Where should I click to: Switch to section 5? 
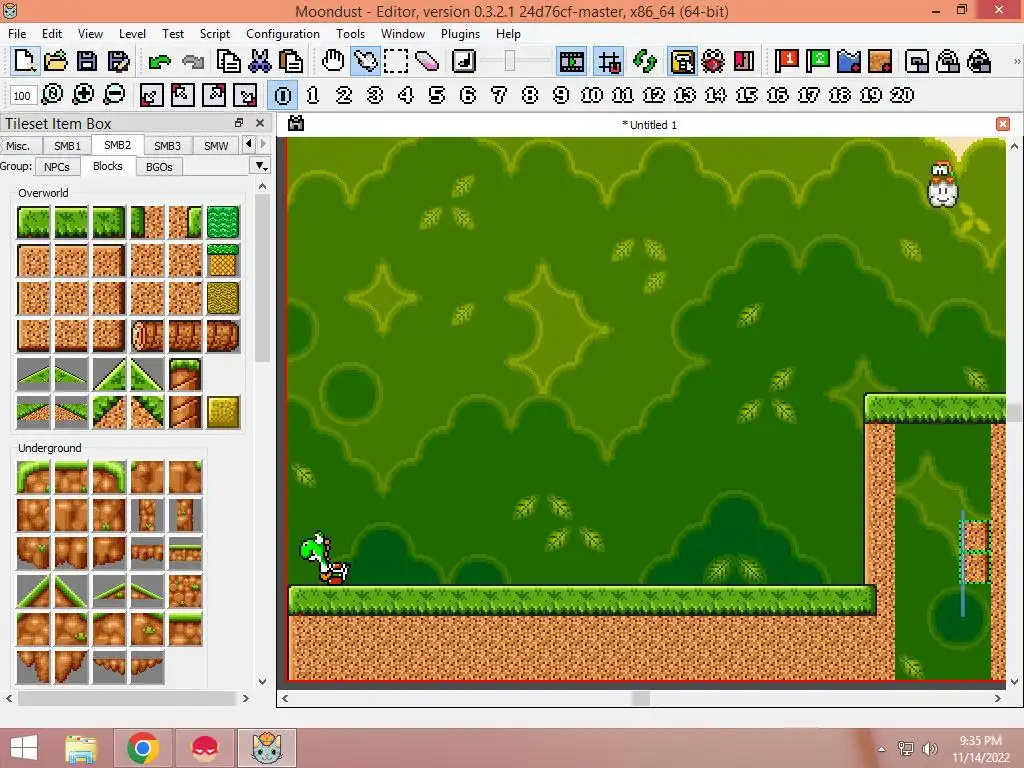(x=437, y=95)
